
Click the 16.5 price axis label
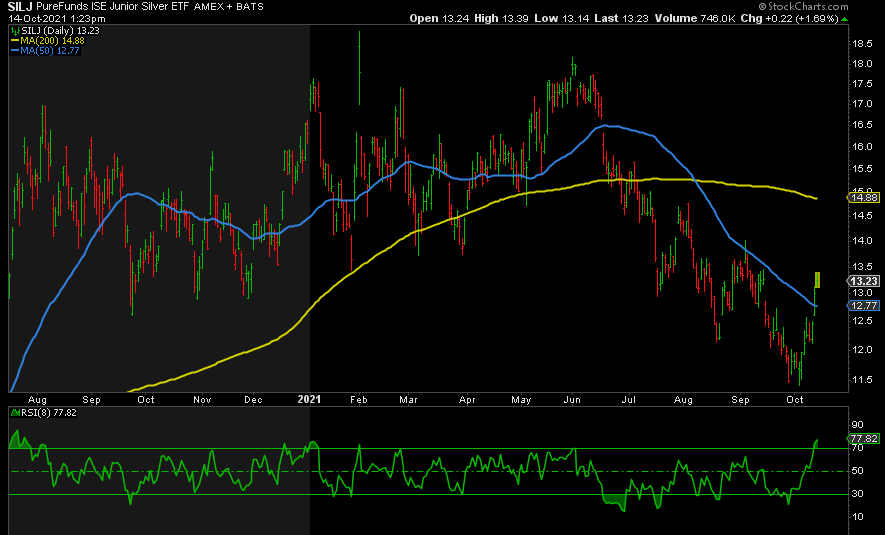point(862,125)
